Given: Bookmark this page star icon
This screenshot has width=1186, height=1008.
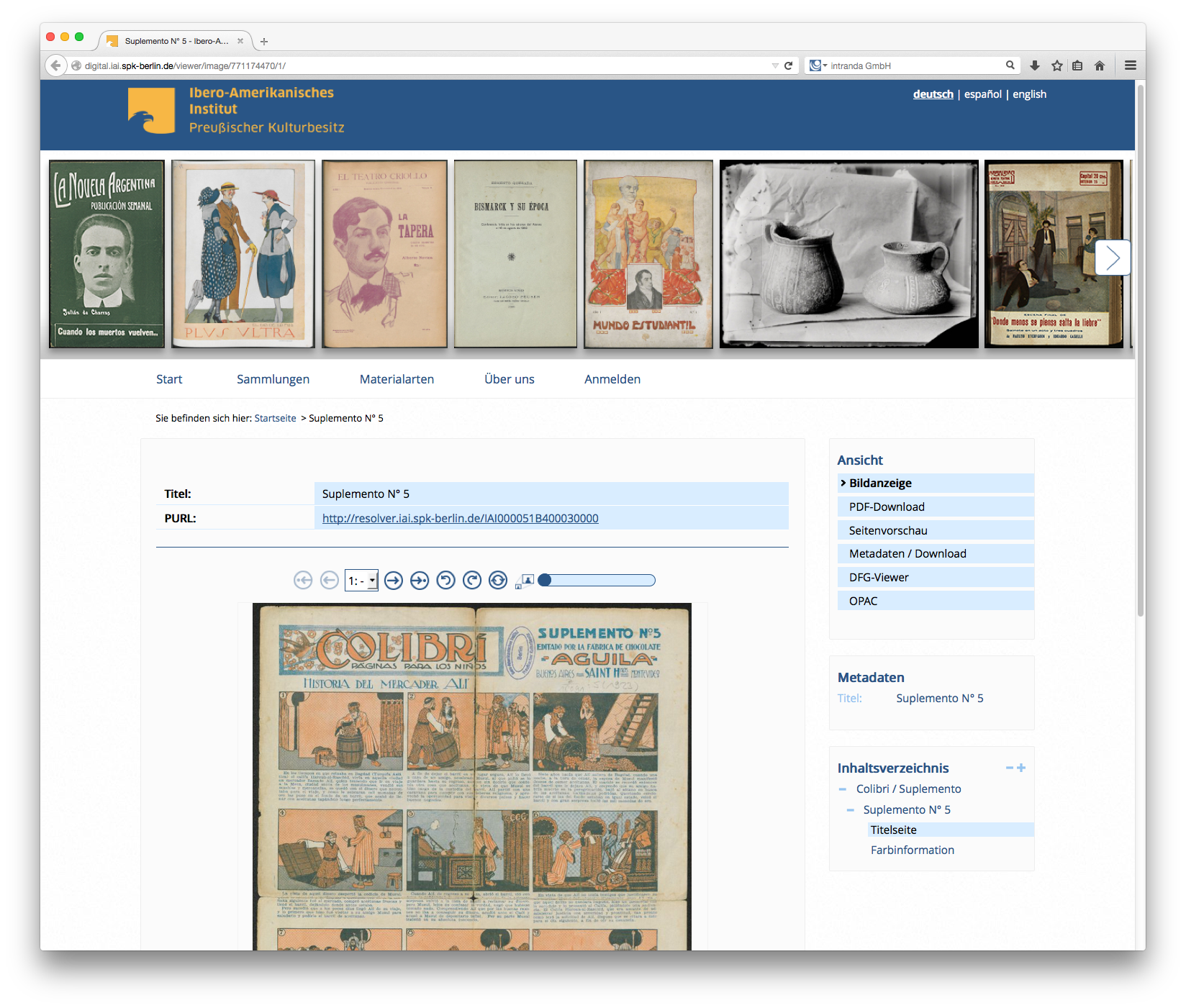Looking at the screenshot, I should tap(1056, 65).
